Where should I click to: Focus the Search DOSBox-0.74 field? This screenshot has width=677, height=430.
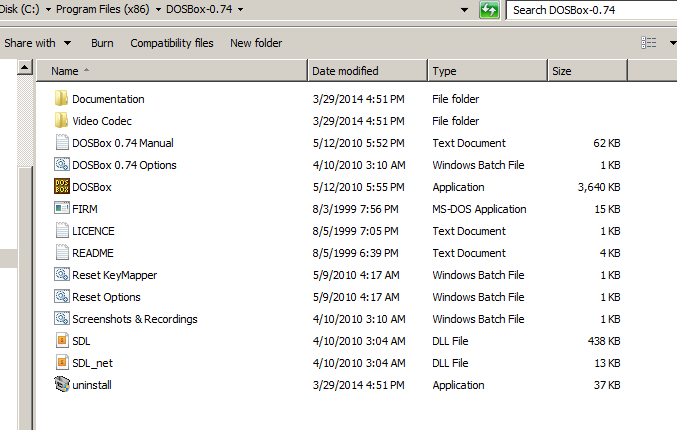pyautogui.click(x=592, y=10)
